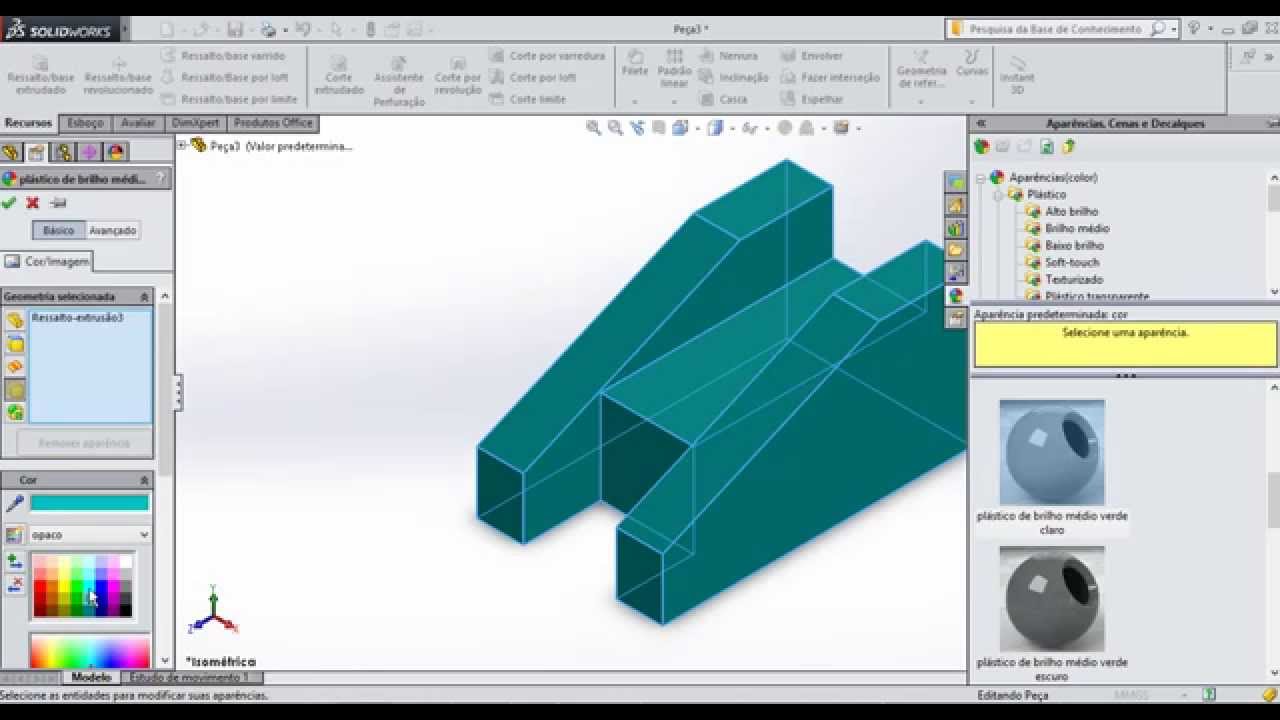Screen dimensions: 1280x720
Task: Select the Avançado mode toggle
Action: pos(113,231)
